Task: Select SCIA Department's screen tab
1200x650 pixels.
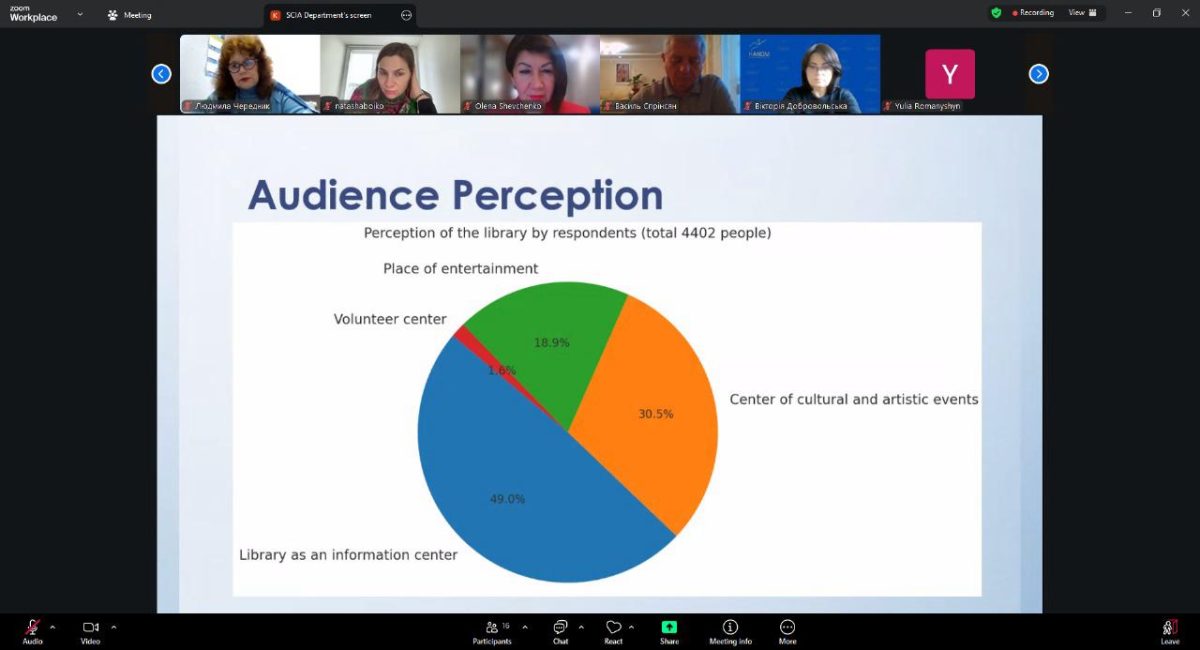Action: point(330,15)
